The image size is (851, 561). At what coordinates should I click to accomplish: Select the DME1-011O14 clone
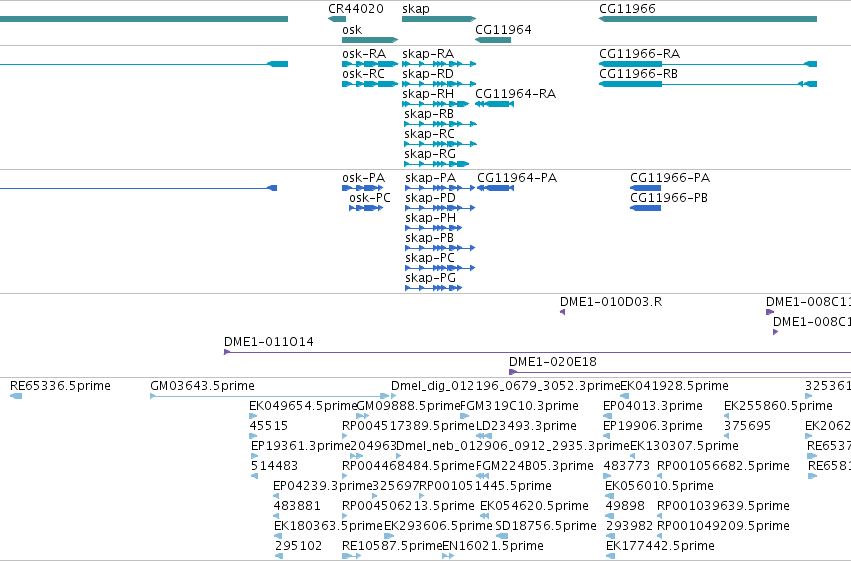coord(537,352)
